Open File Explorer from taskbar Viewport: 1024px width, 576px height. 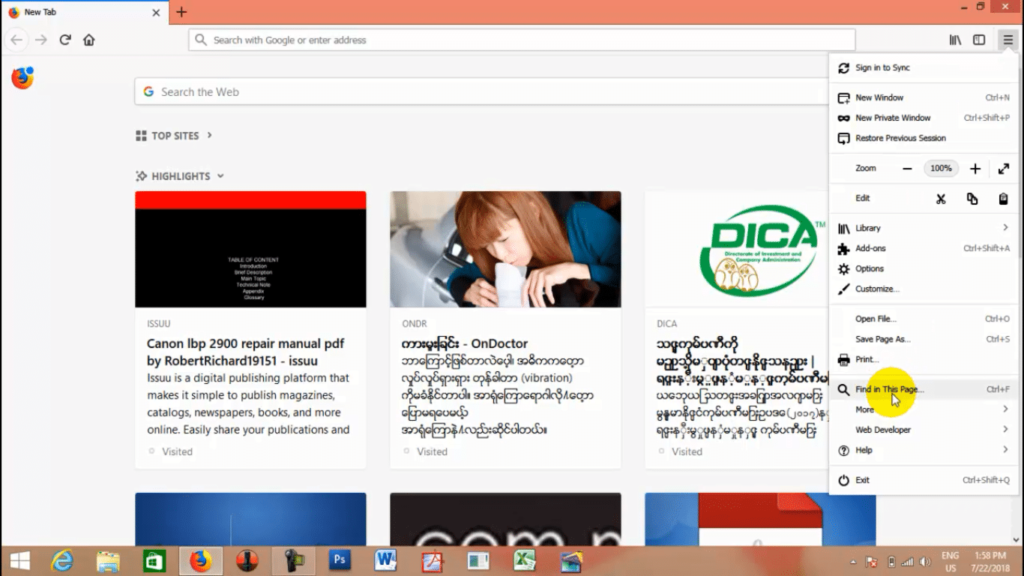(x=108, y=561)
